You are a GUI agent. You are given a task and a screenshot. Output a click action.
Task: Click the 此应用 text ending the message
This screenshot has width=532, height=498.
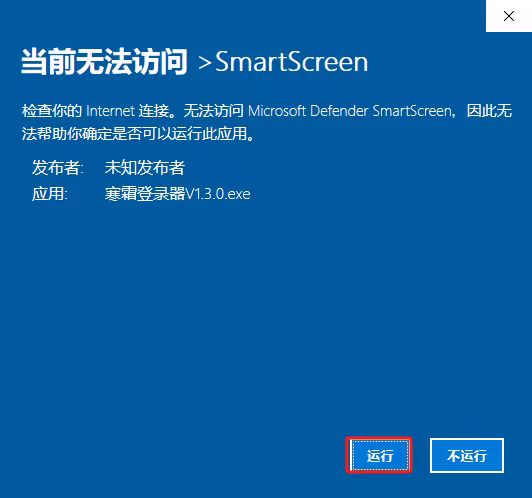pyautogui.click(x=225, y=134)
